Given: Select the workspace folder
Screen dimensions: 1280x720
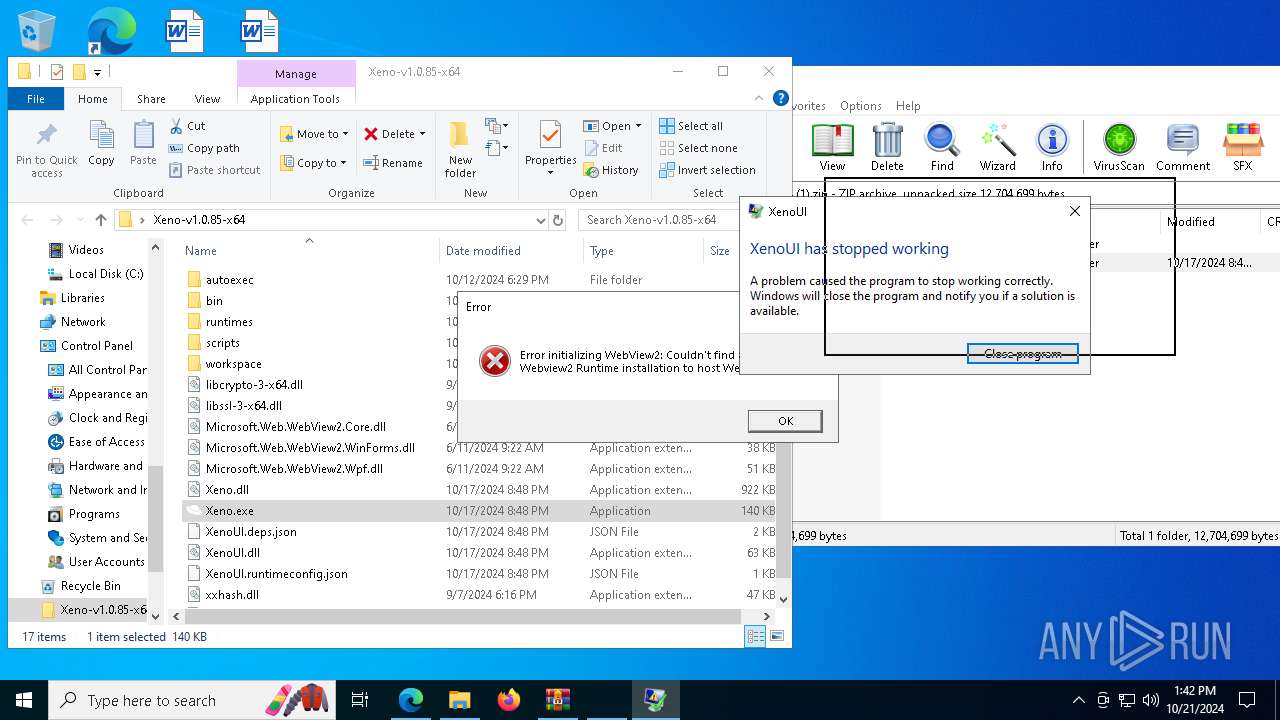Looking at the screenshot, I should click(233, 364).
